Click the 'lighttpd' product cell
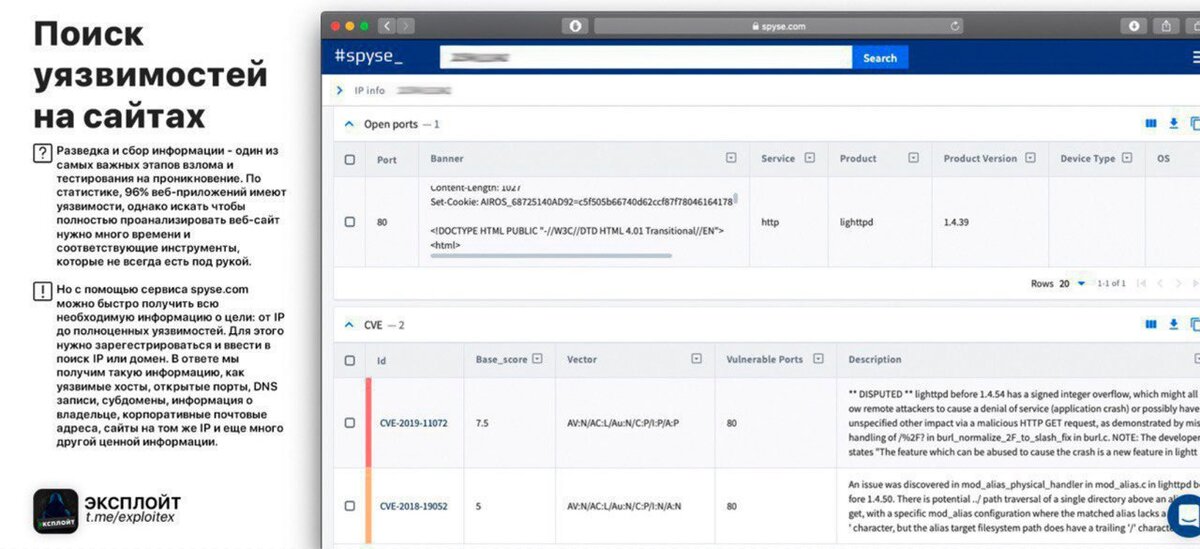Image resolution: width=1200 pixels, height=549 pixels. coord(856,222)
